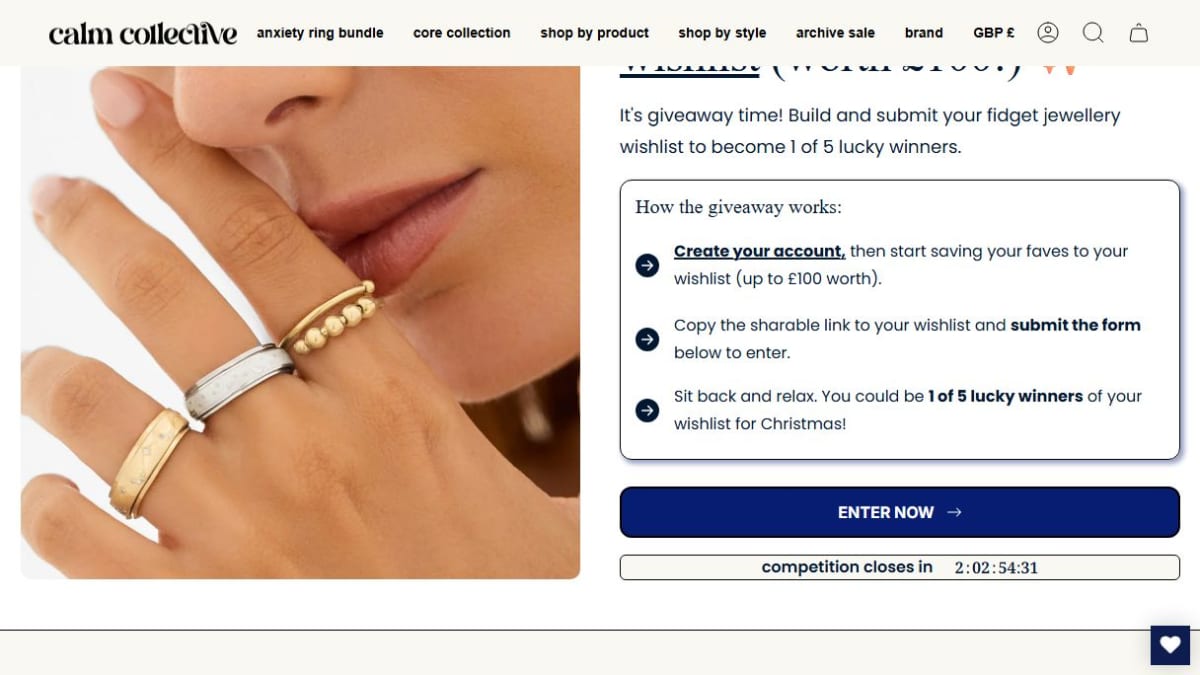The image size is (1200, 675).
Task: Click the arrow bullet beside Sit back and relax
Action: click(x=647, y=410)
